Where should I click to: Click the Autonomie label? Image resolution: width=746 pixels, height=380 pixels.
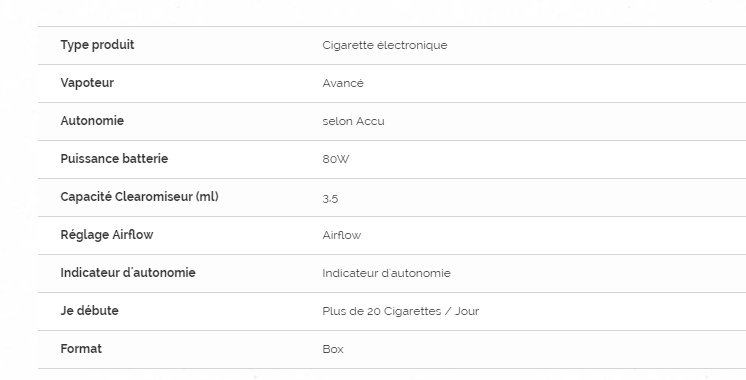[x=92, y=121]
